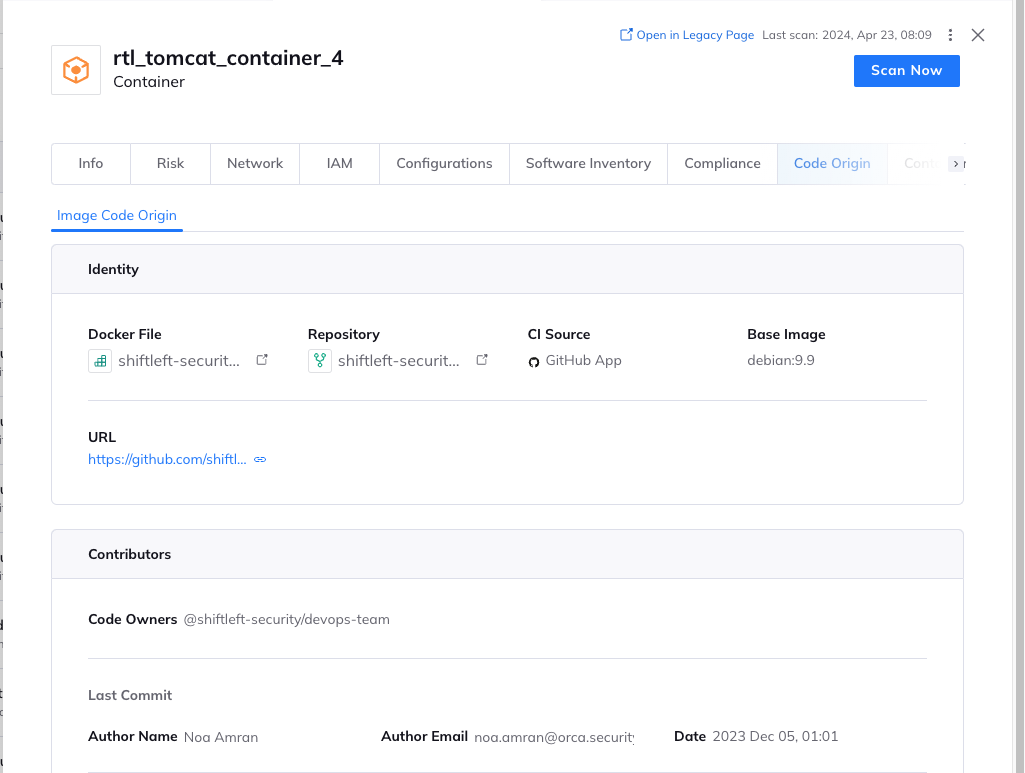
Task: Select the Image Code Origin sub-tab
Action: tap(117, 216)
